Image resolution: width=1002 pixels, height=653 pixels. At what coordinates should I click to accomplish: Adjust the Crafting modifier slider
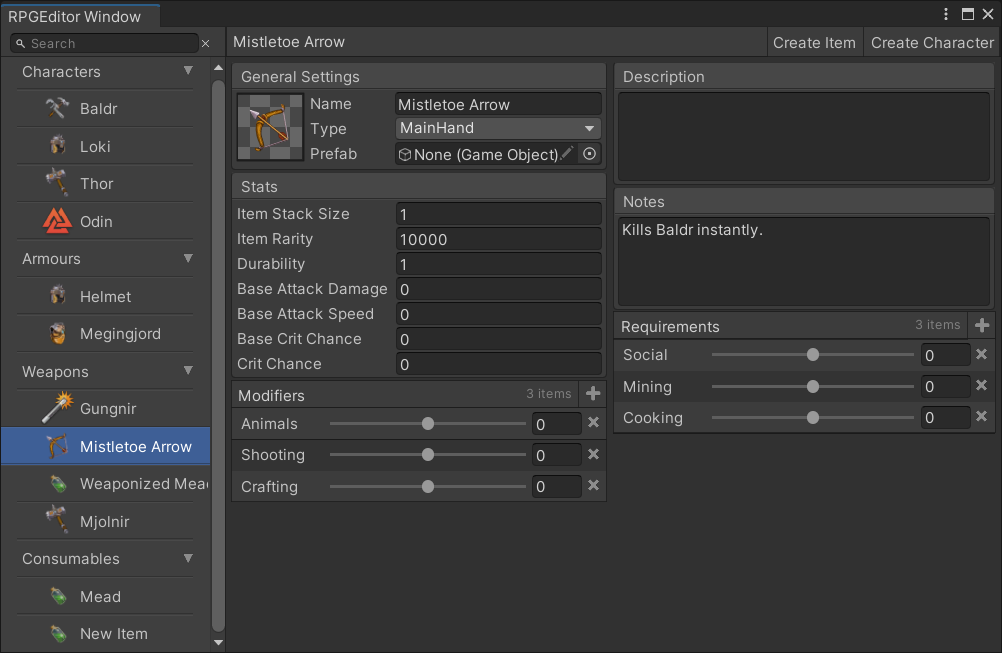(428, 486)
